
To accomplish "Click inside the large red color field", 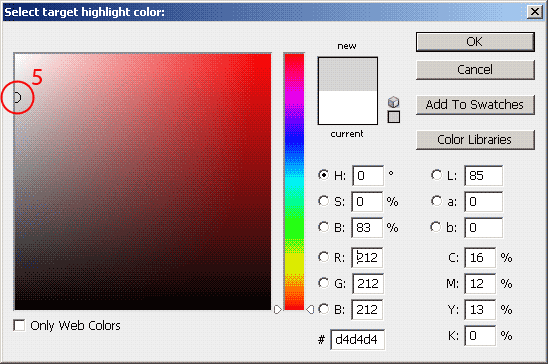I will [x=143, y=182].
